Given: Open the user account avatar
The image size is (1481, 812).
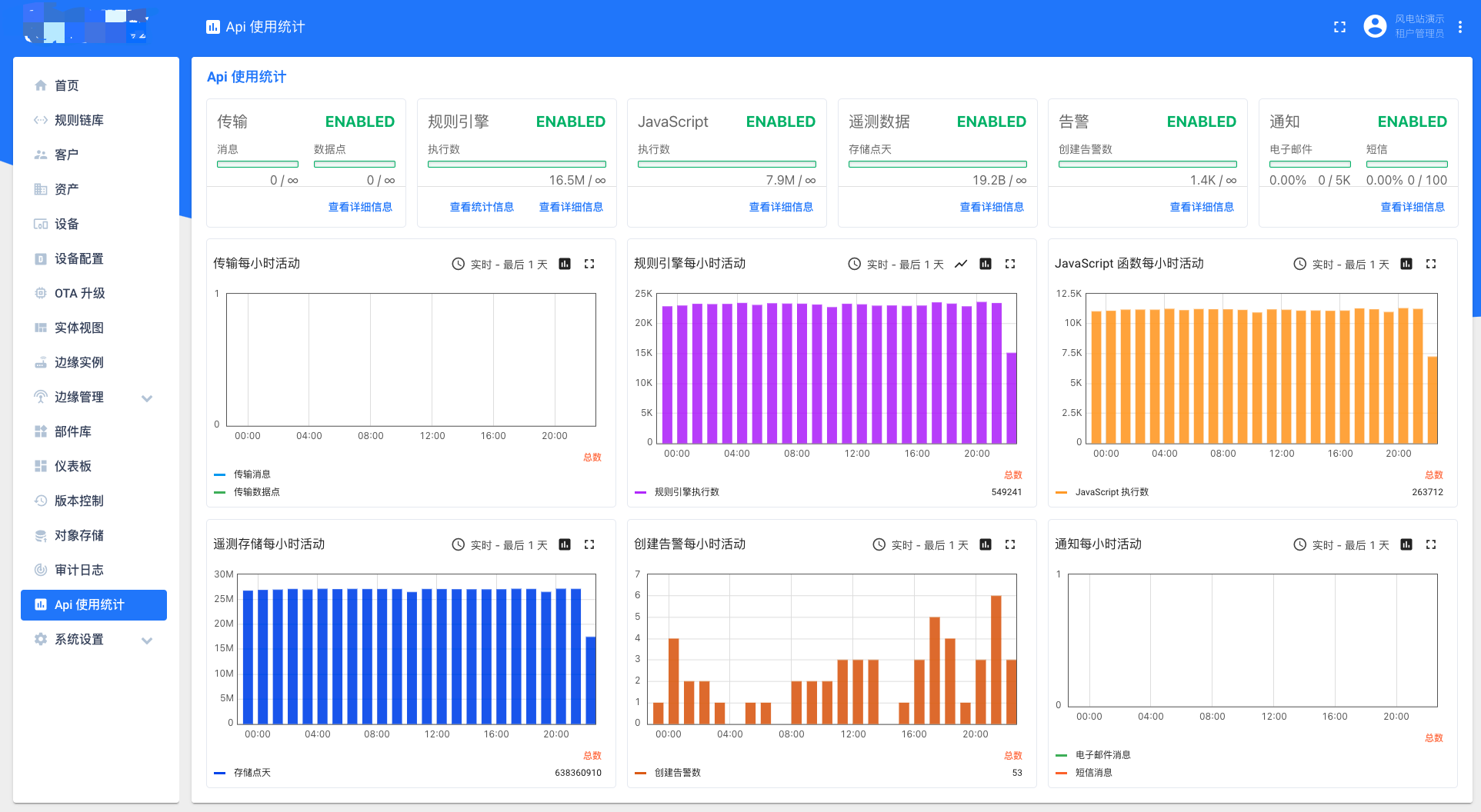Looking at the screenshot, I should [1375, 27].
